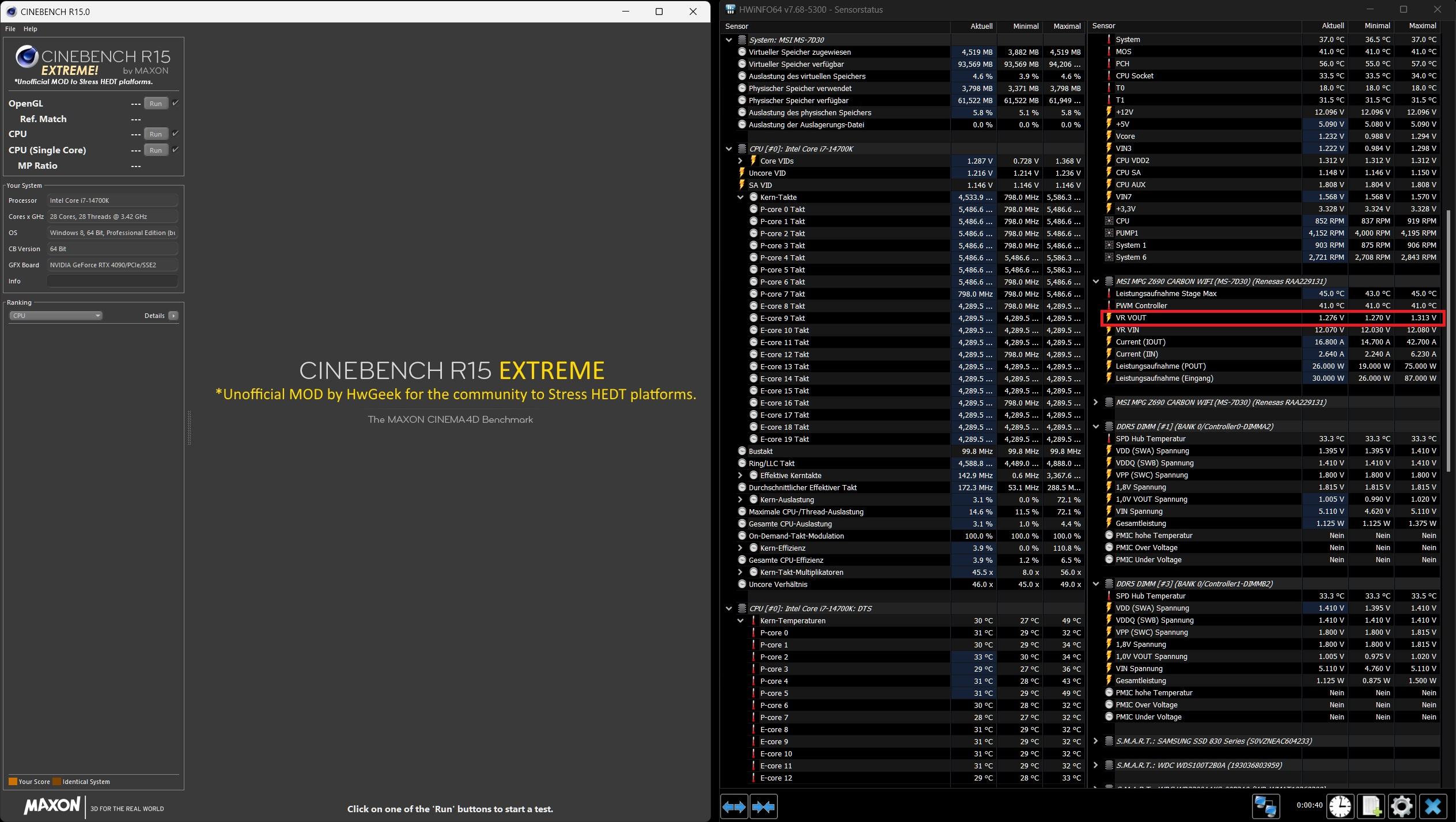Click the circle icon beside PMIC hohe Temperatur of DIMM #1
Image resolution: width=1456 pixels, height=822 pixels.
point(1109,536)
